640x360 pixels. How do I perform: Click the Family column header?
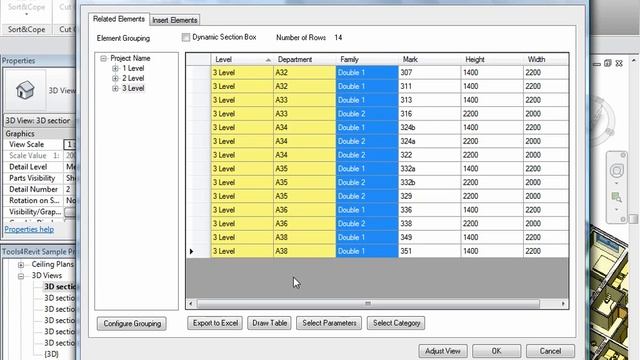[367, 60]
